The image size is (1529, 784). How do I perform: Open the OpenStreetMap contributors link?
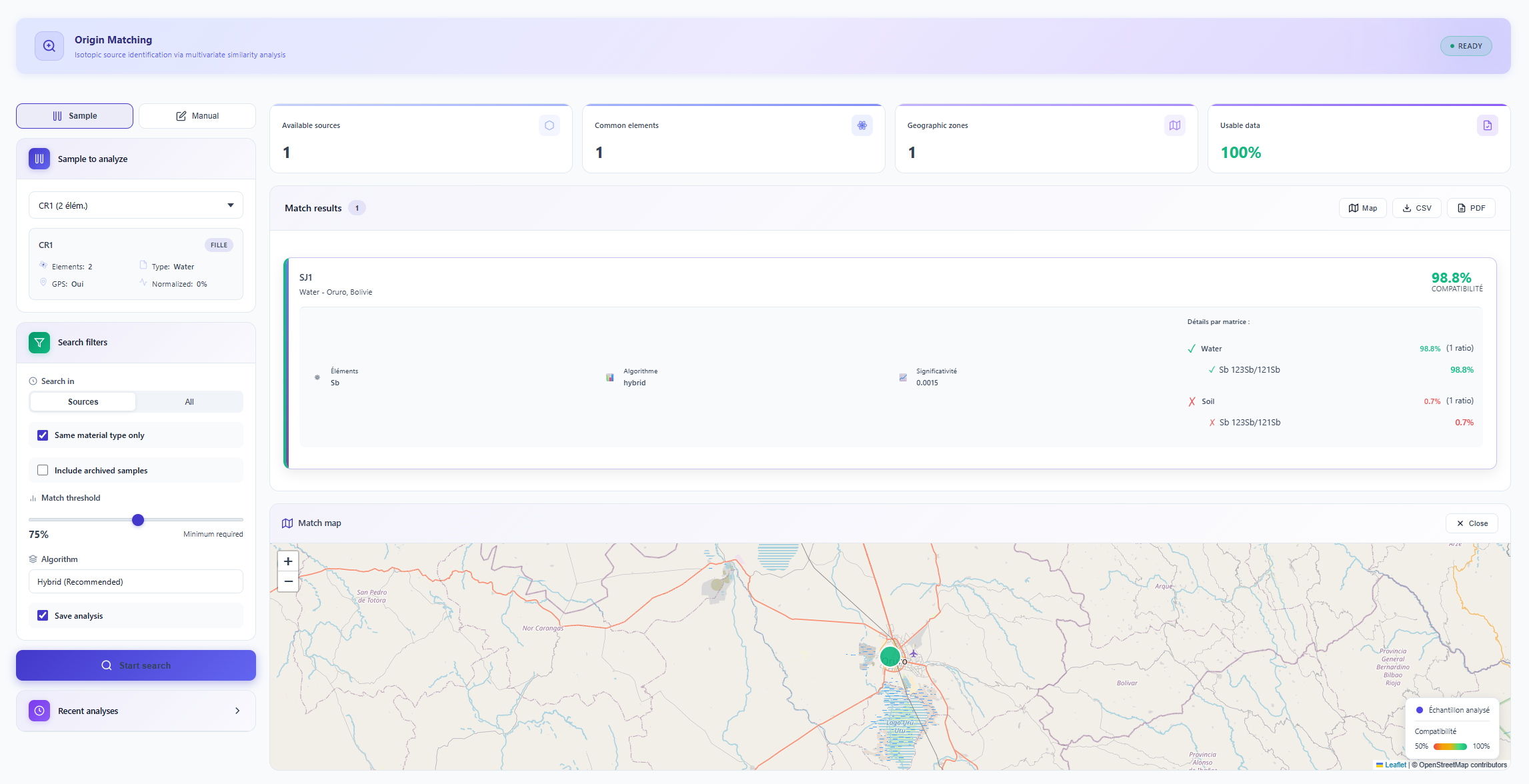[1459, 765]
